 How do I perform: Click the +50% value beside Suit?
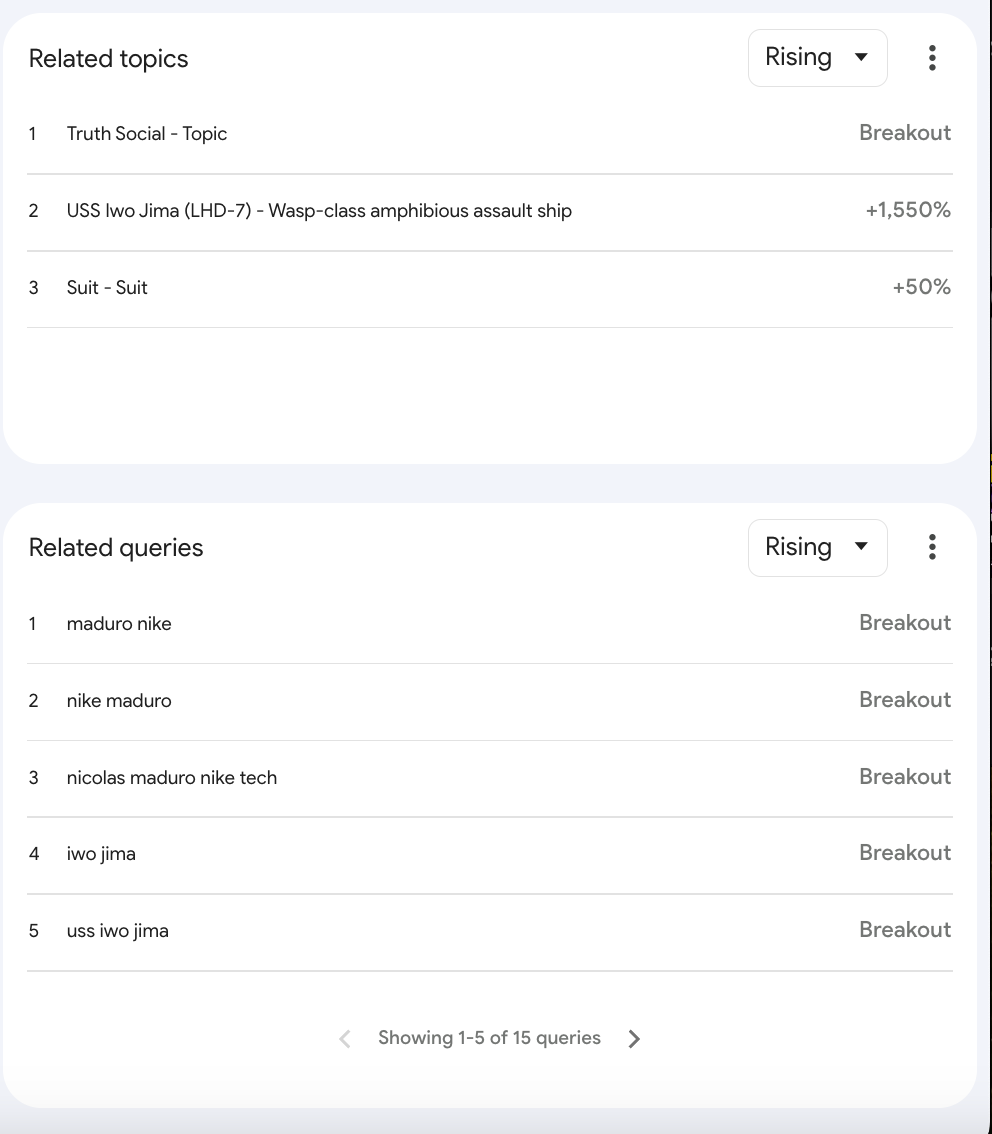[x=921, y=288]
